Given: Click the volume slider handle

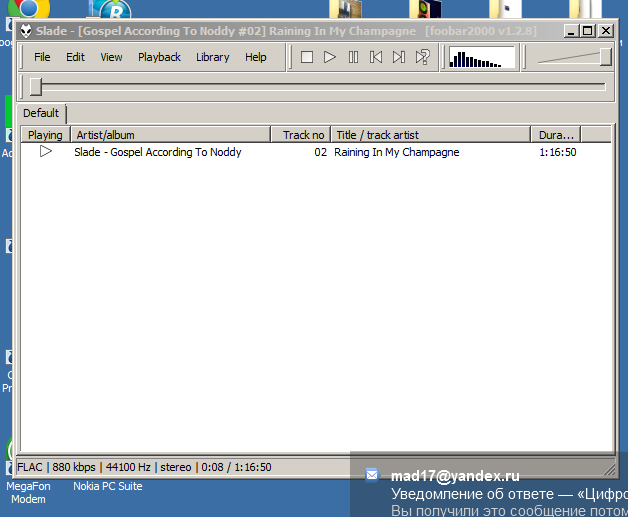Looking at the screenshot, I should tap(606, 57).
